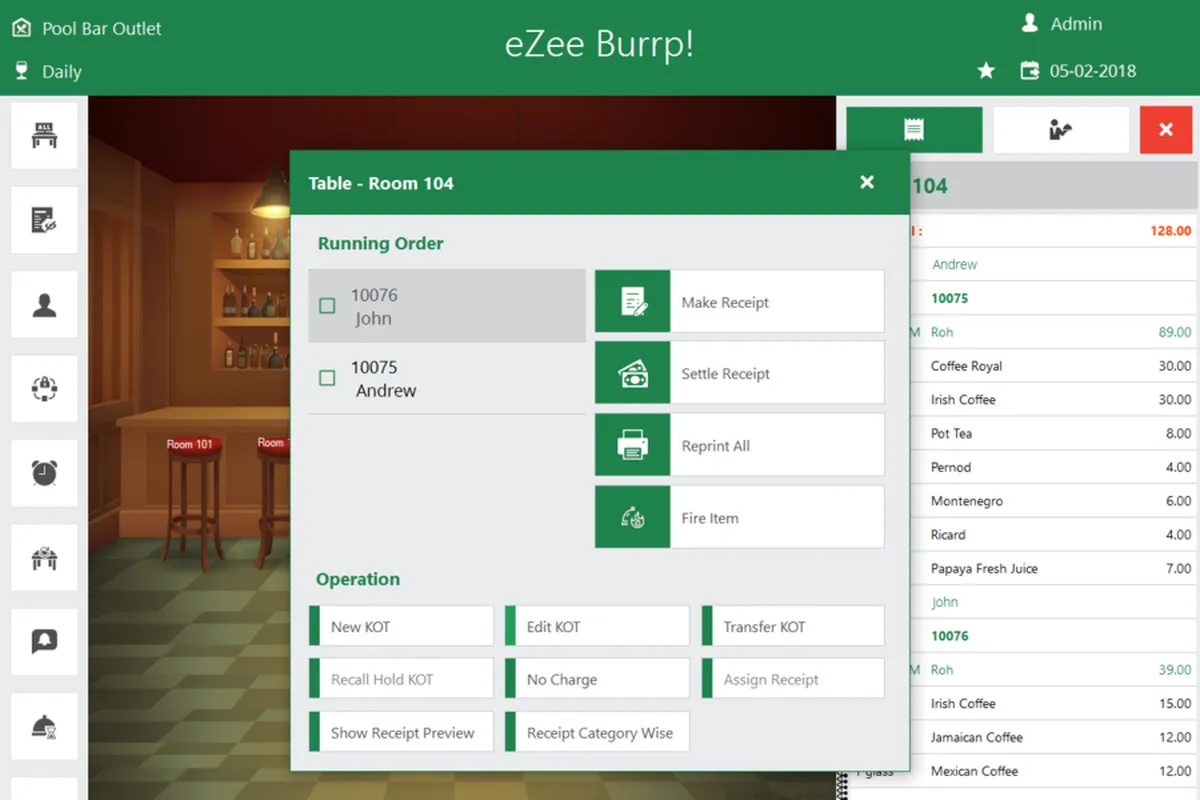Click the 128.00 total amount

click(1170, 231)
